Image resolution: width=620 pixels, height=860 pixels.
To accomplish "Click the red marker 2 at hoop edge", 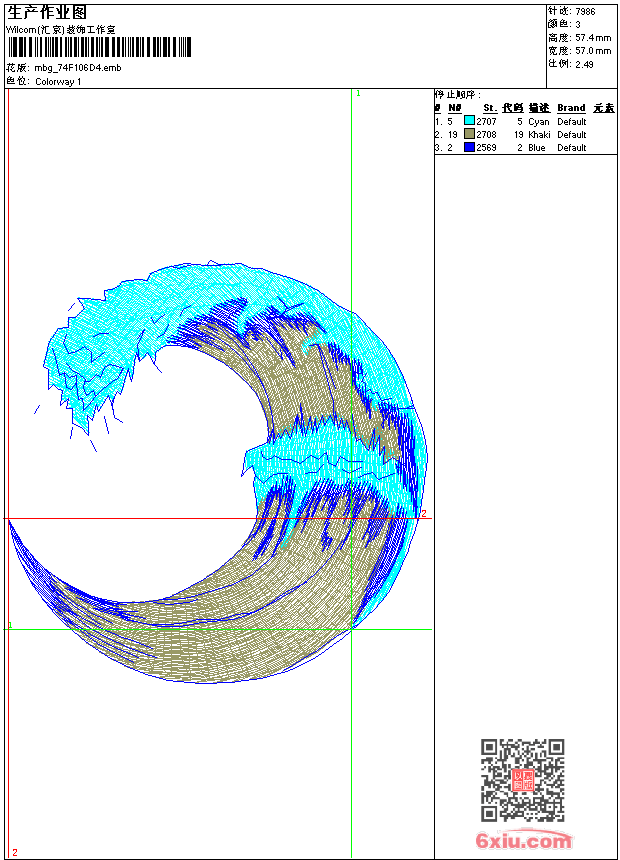I will click(x=424, y=514).
